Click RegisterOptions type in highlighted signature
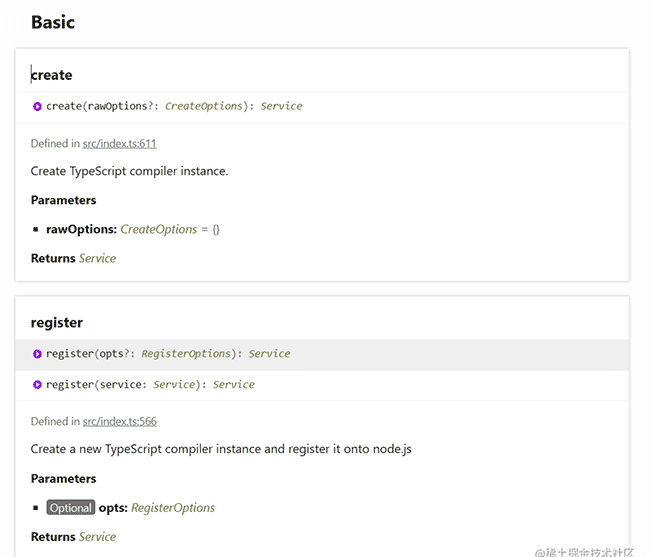Screen dimensions: 650x557 (x=186, y=354)
